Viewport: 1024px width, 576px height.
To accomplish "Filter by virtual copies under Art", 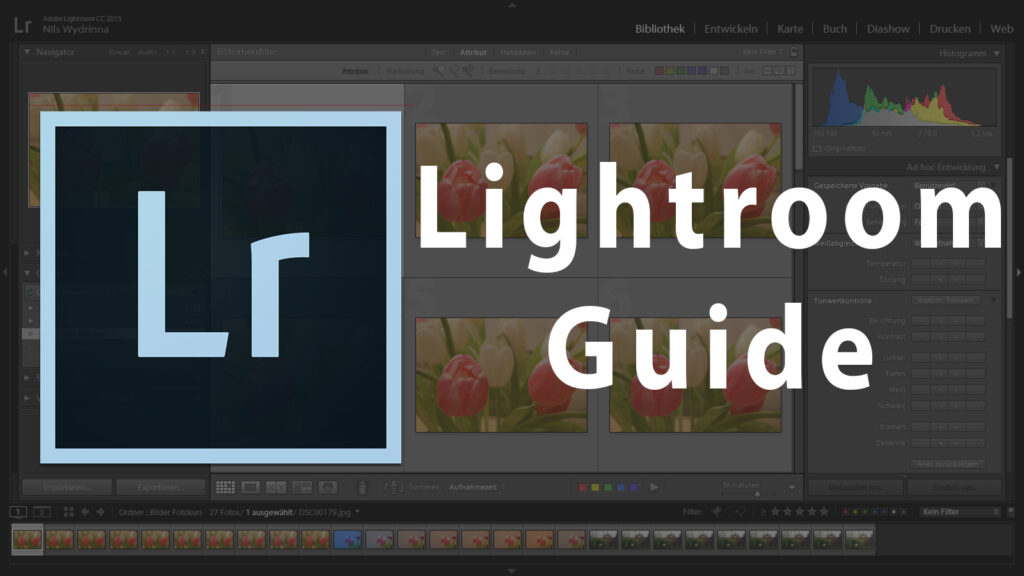I will coord(779,71).
